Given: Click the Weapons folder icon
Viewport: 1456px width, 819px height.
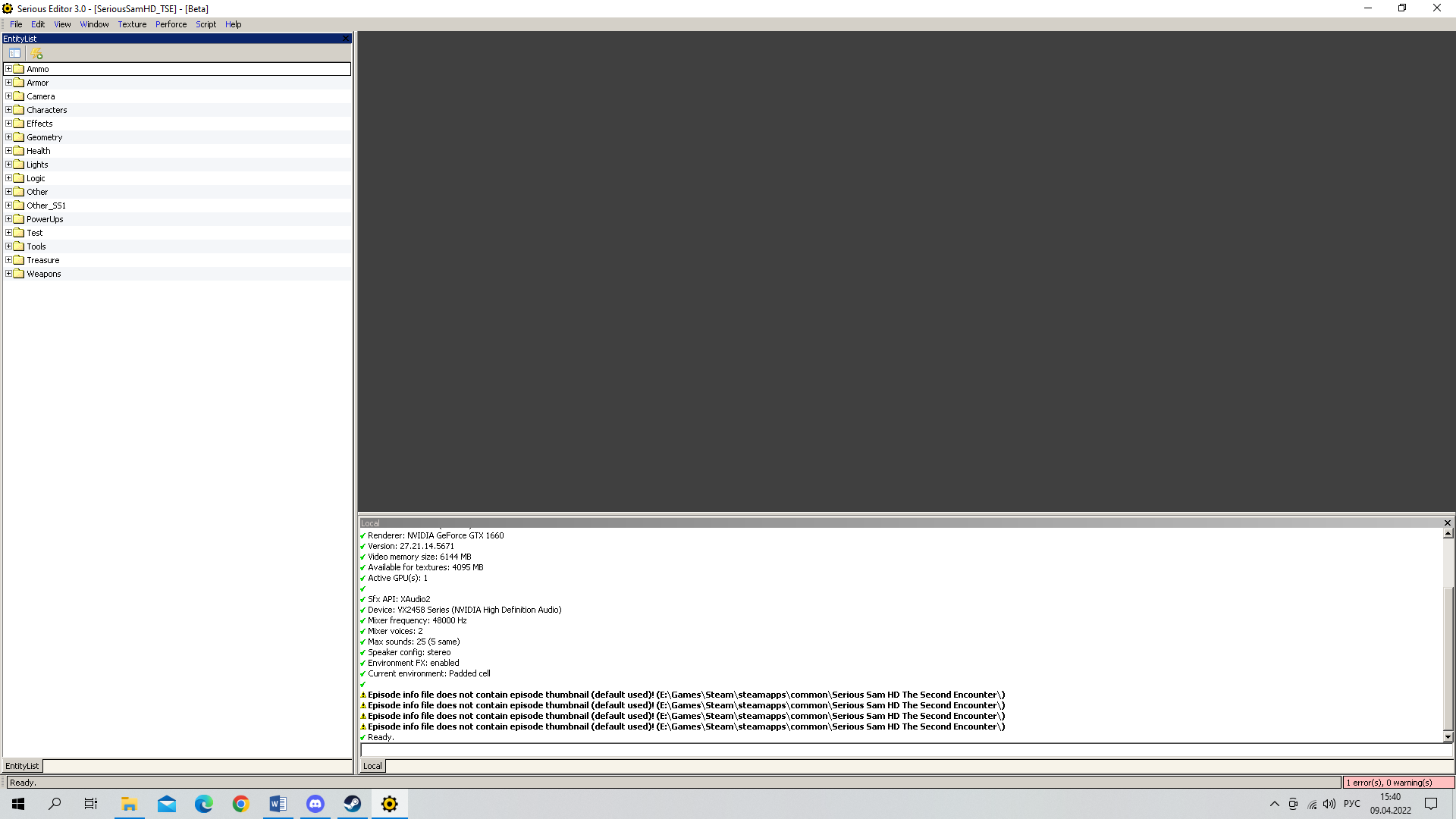Looking at the screenshot, I should pos(19,274).
